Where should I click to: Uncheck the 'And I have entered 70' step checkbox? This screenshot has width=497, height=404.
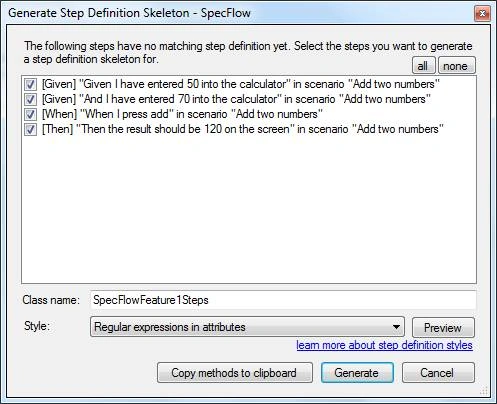30,99
